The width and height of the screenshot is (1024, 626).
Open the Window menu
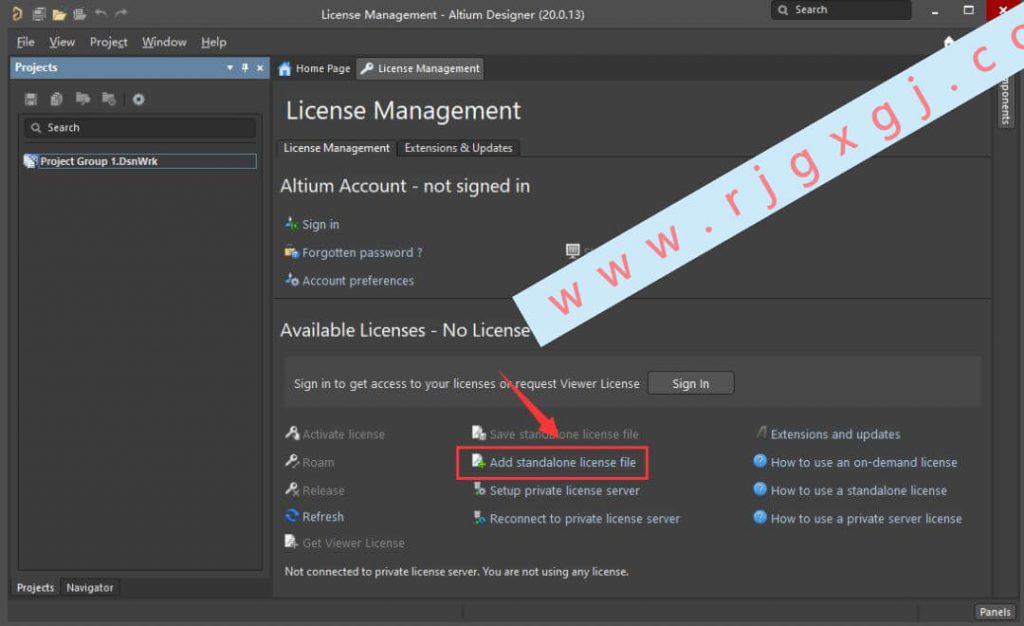(x=164, y=42)
